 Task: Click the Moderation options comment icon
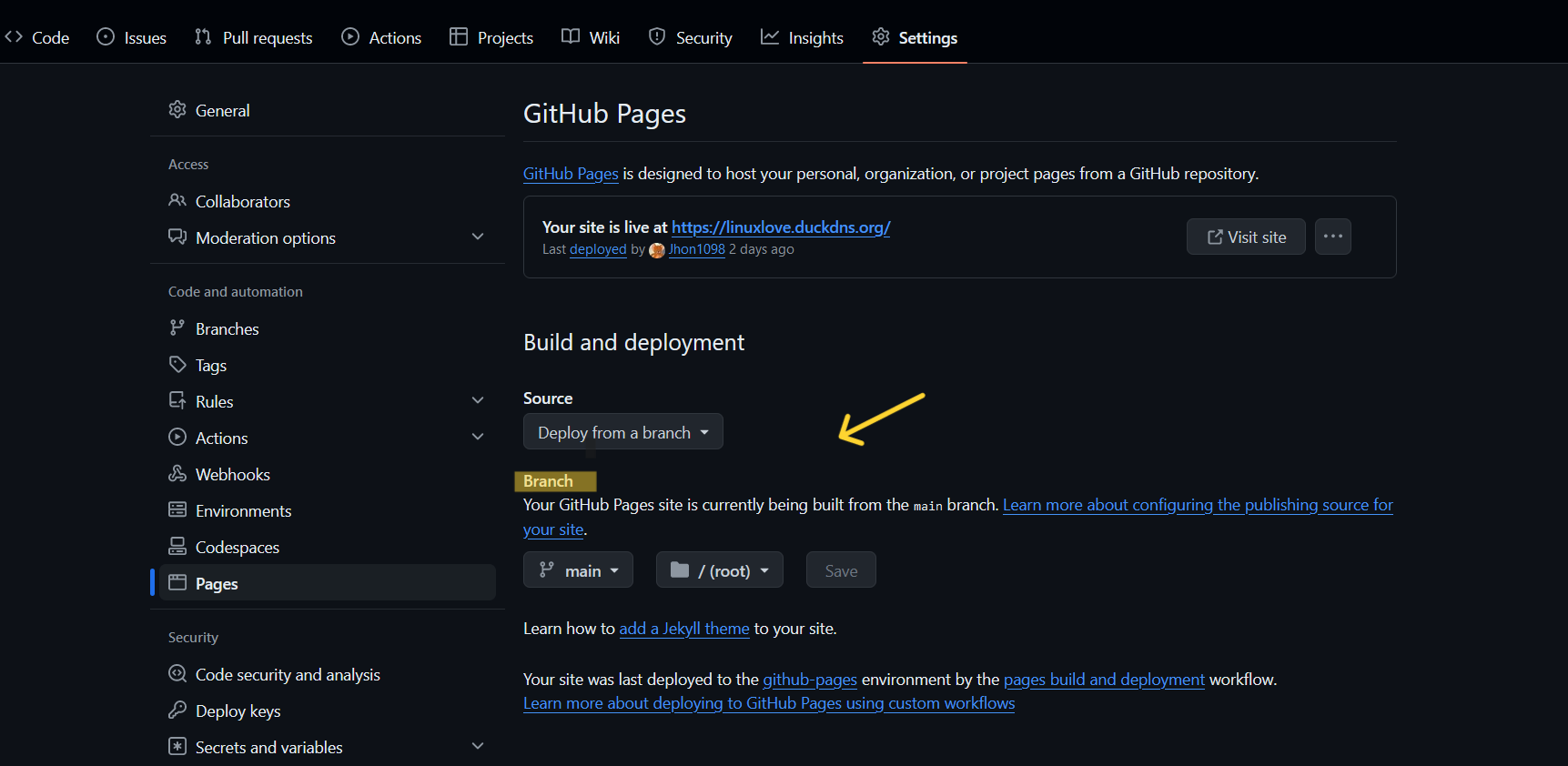[177, 237]
